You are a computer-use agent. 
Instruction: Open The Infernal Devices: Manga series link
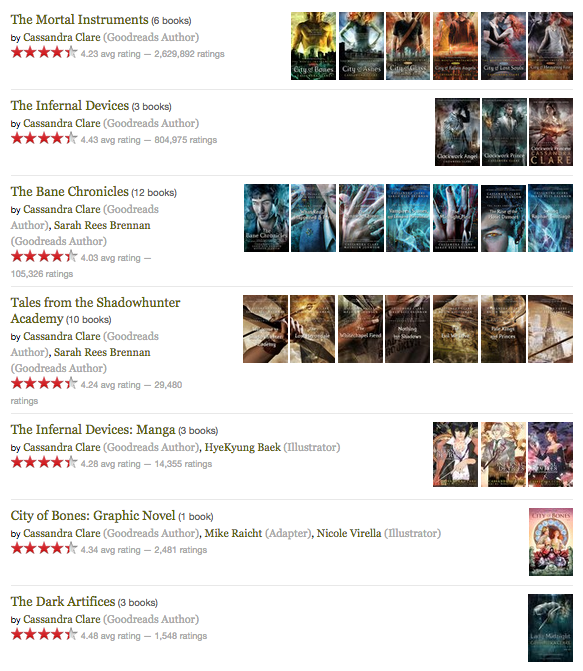click(x=93, y=430)
